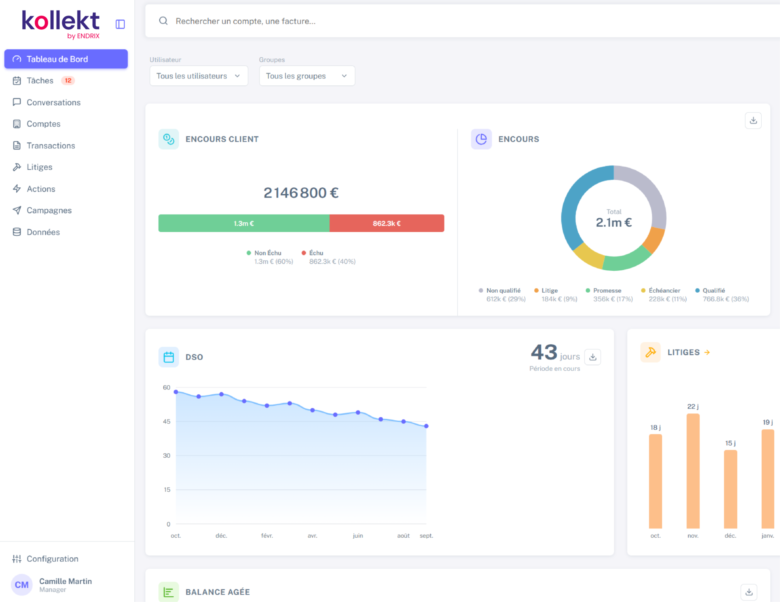This screenshot has height=602, width=780.
Task: Click the CM avatar circle
Action: [21, 585]
